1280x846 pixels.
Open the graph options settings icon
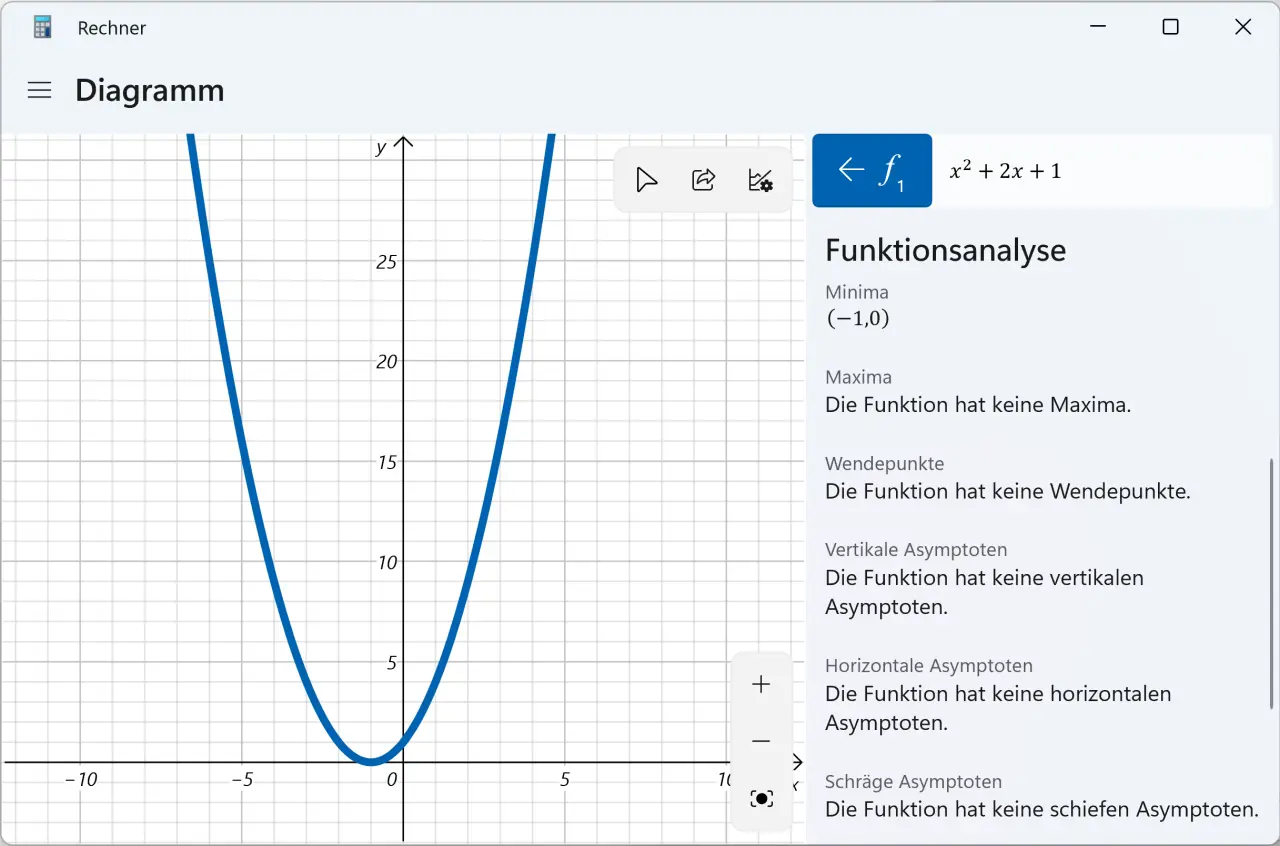tap(761, 180)
